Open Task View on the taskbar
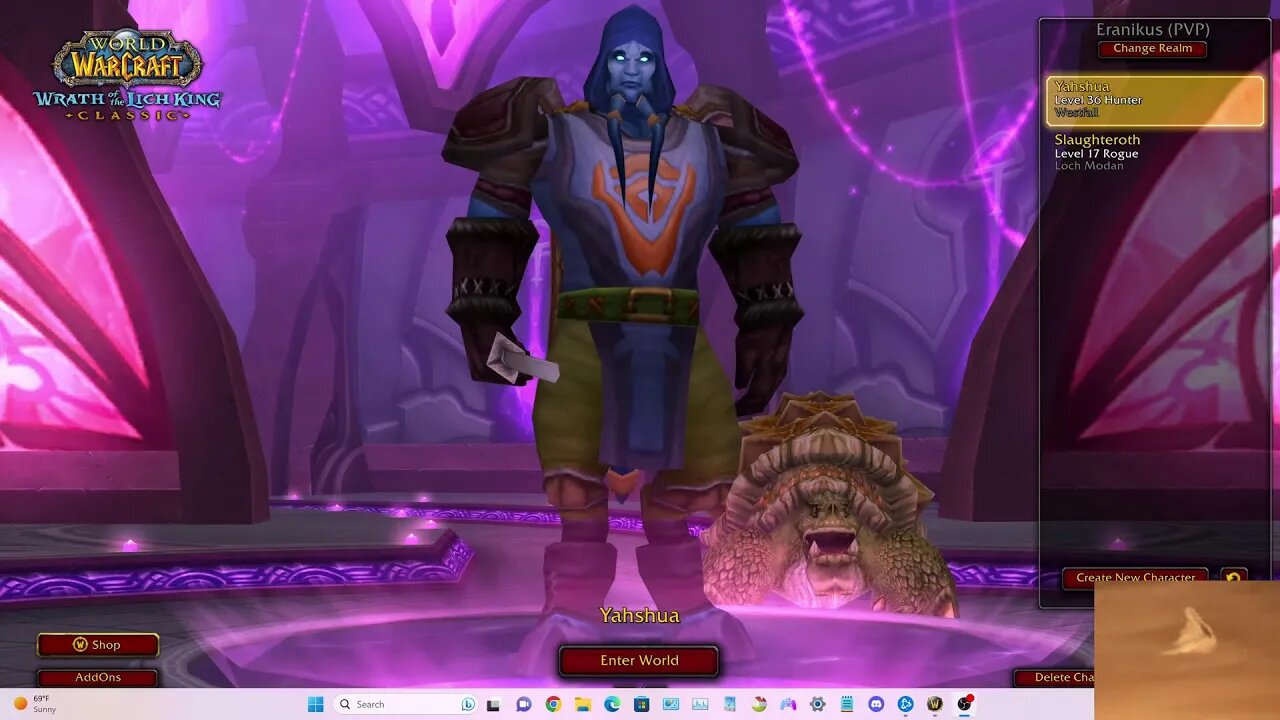 click(x=493, y=704)
